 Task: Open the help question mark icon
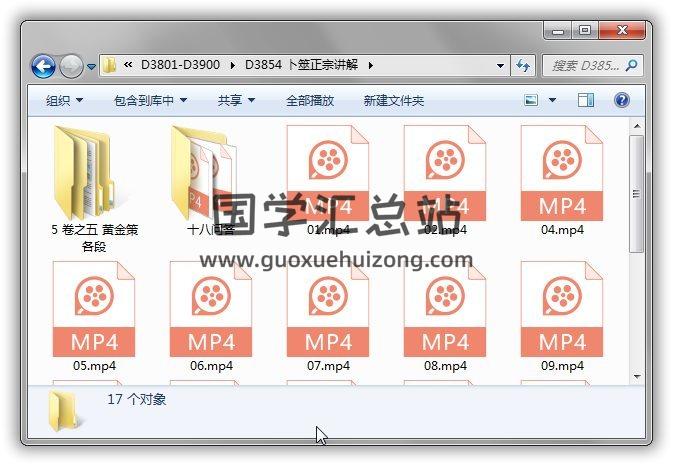coord(621,100)
